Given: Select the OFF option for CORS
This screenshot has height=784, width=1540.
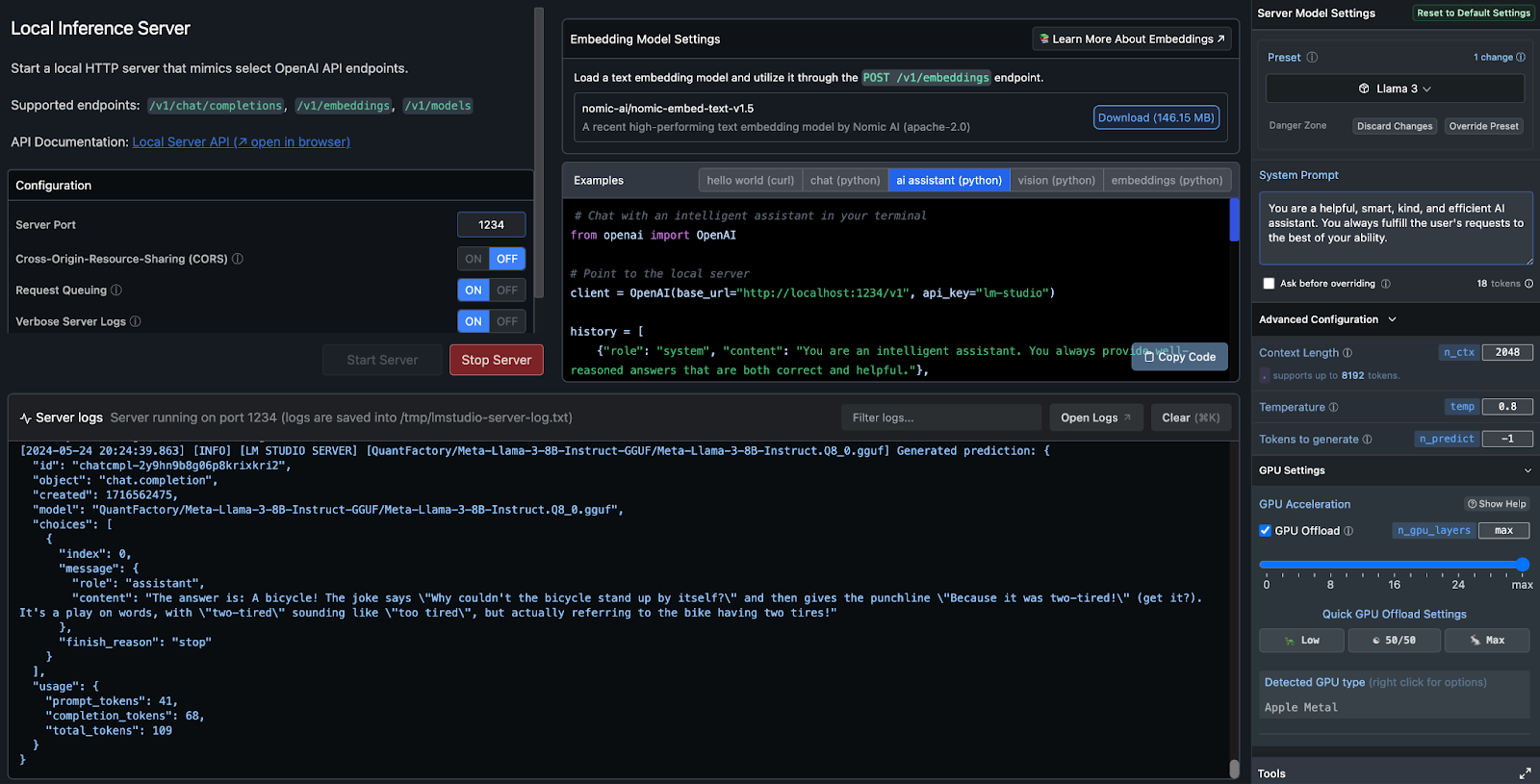Looking at the screenshot, I should tap(507, 259).
